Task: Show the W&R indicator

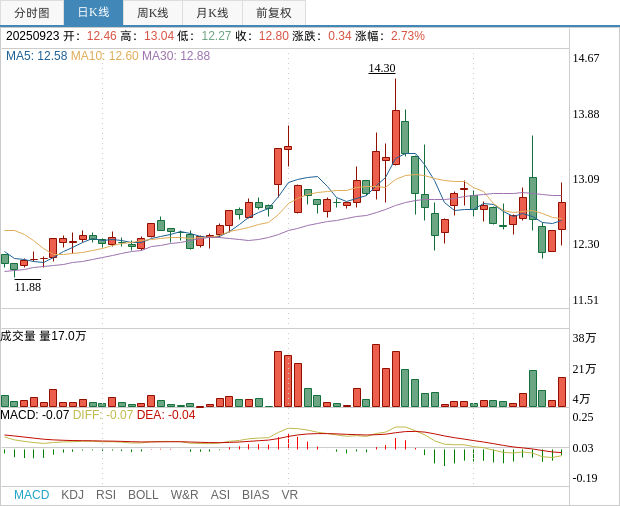Action: point(184,495)
